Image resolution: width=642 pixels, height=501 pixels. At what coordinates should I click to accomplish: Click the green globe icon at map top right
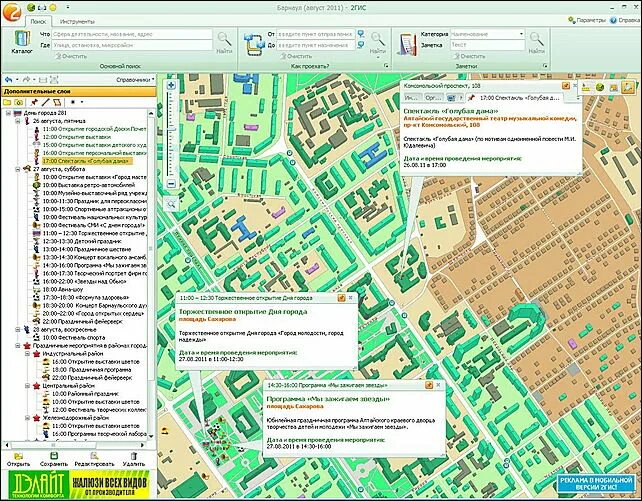pyautogui.click(x=599, y=87)
